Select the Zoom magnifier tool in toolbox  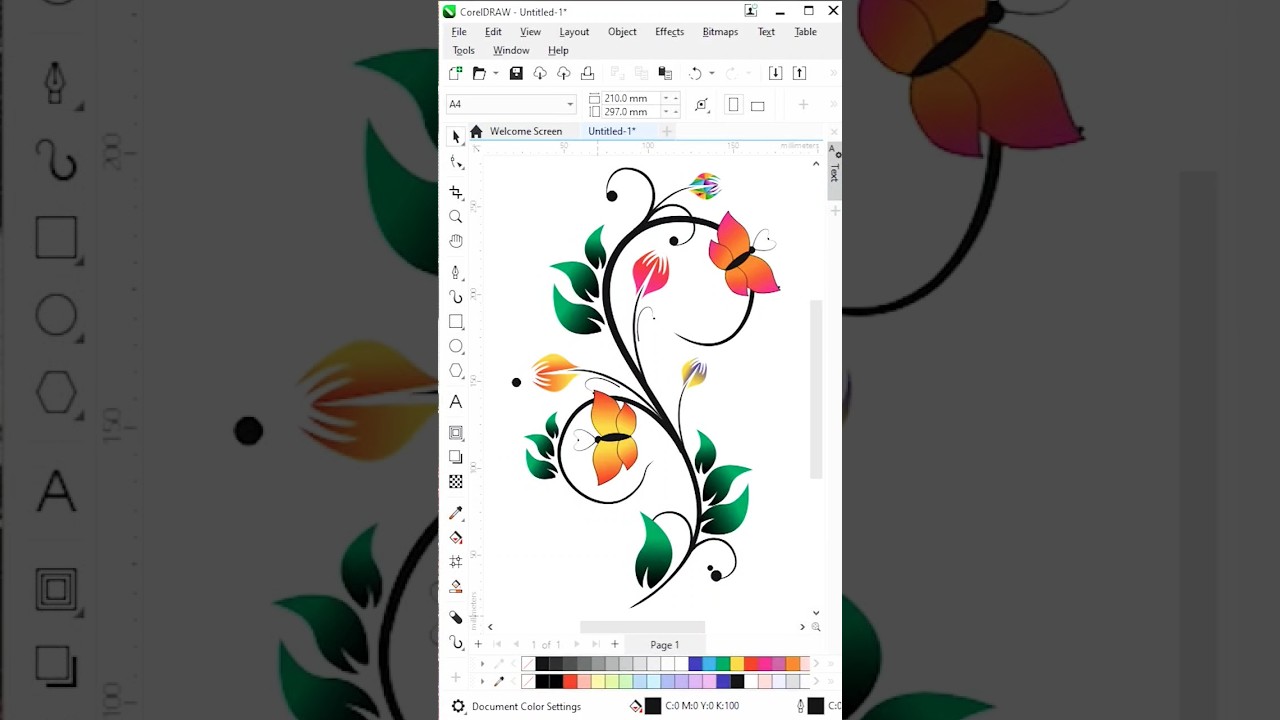pyautogui.click(x=456, y=217)
